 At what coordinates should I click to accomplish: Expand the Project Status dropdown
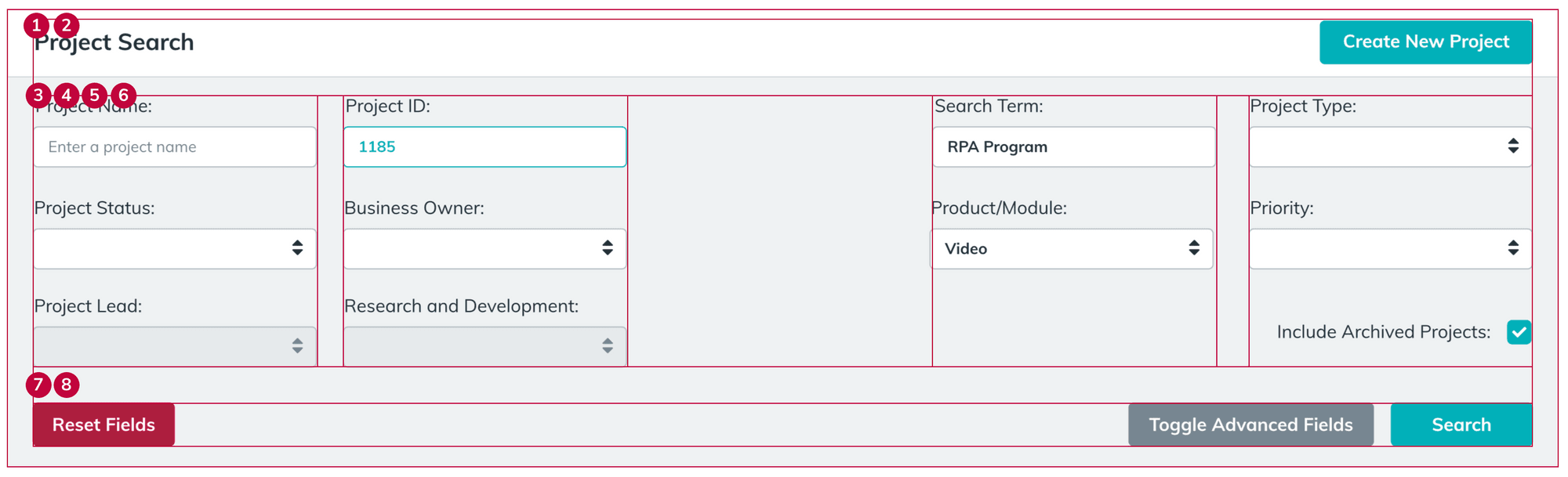[x=174, y=249]
